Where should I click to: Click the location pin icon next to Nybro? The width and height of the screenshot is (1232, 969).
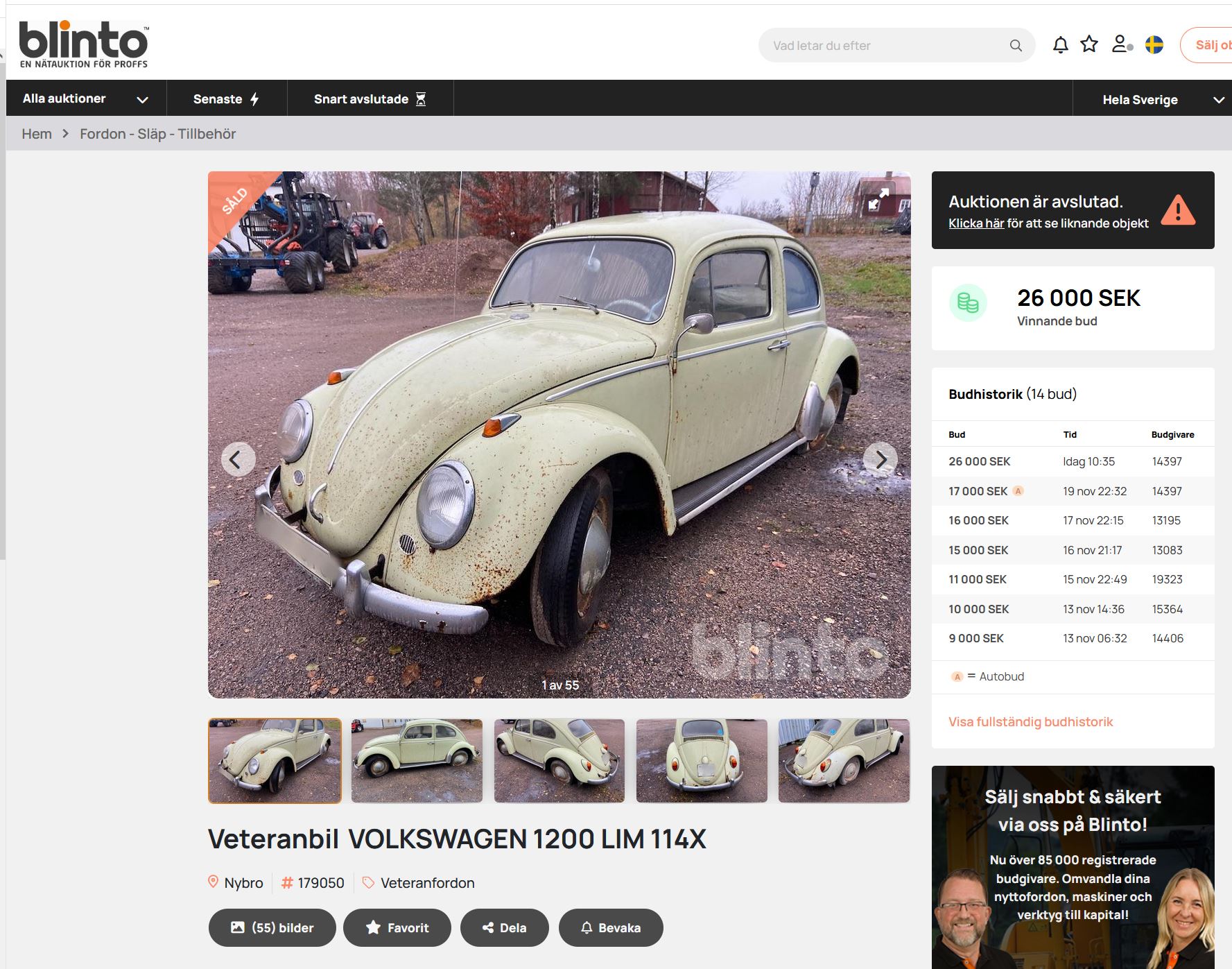214,882
